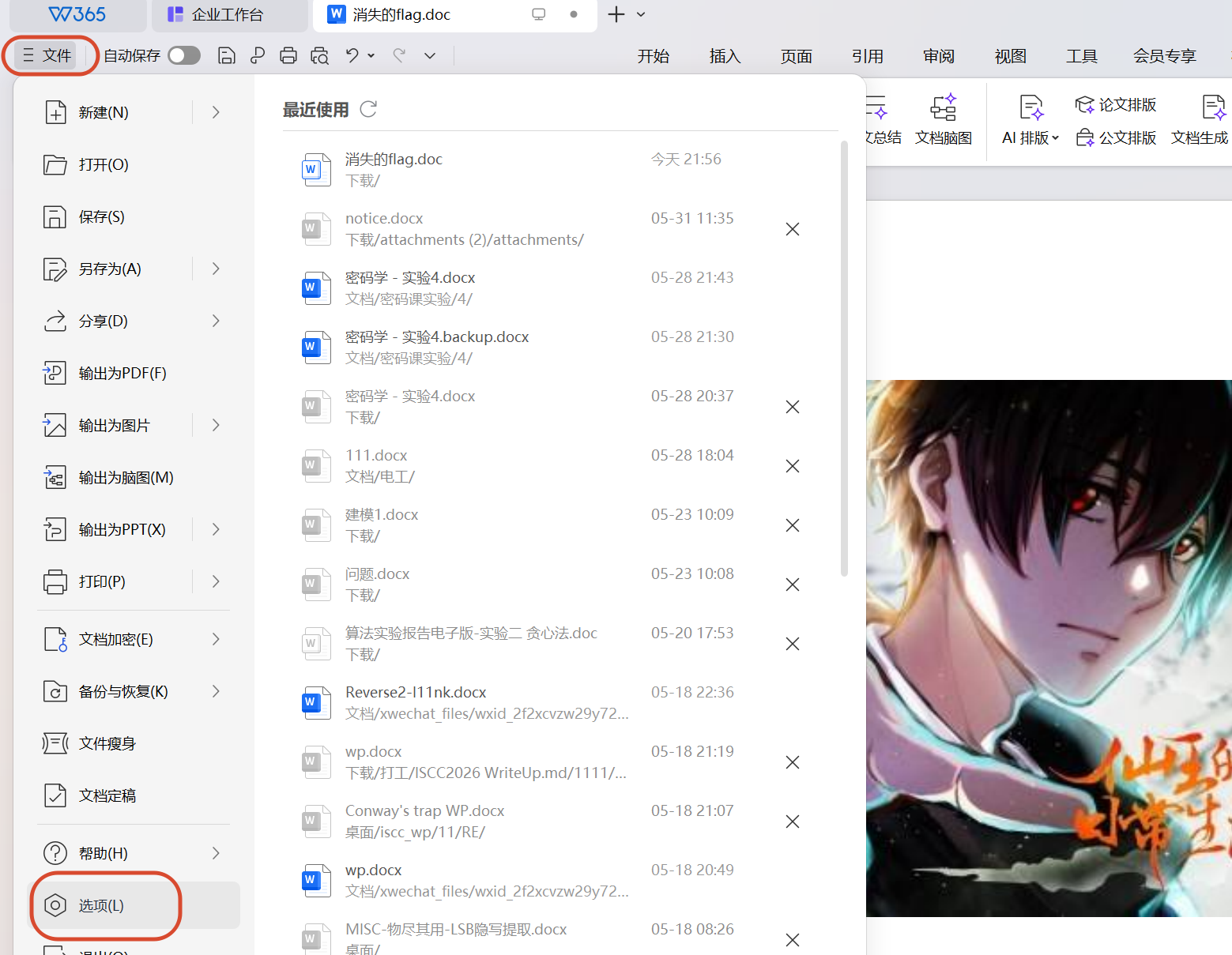This screenshot has height=955, width=1232.
Task: Open the 工具 ribbon tab
Action: pos(1082,56)
